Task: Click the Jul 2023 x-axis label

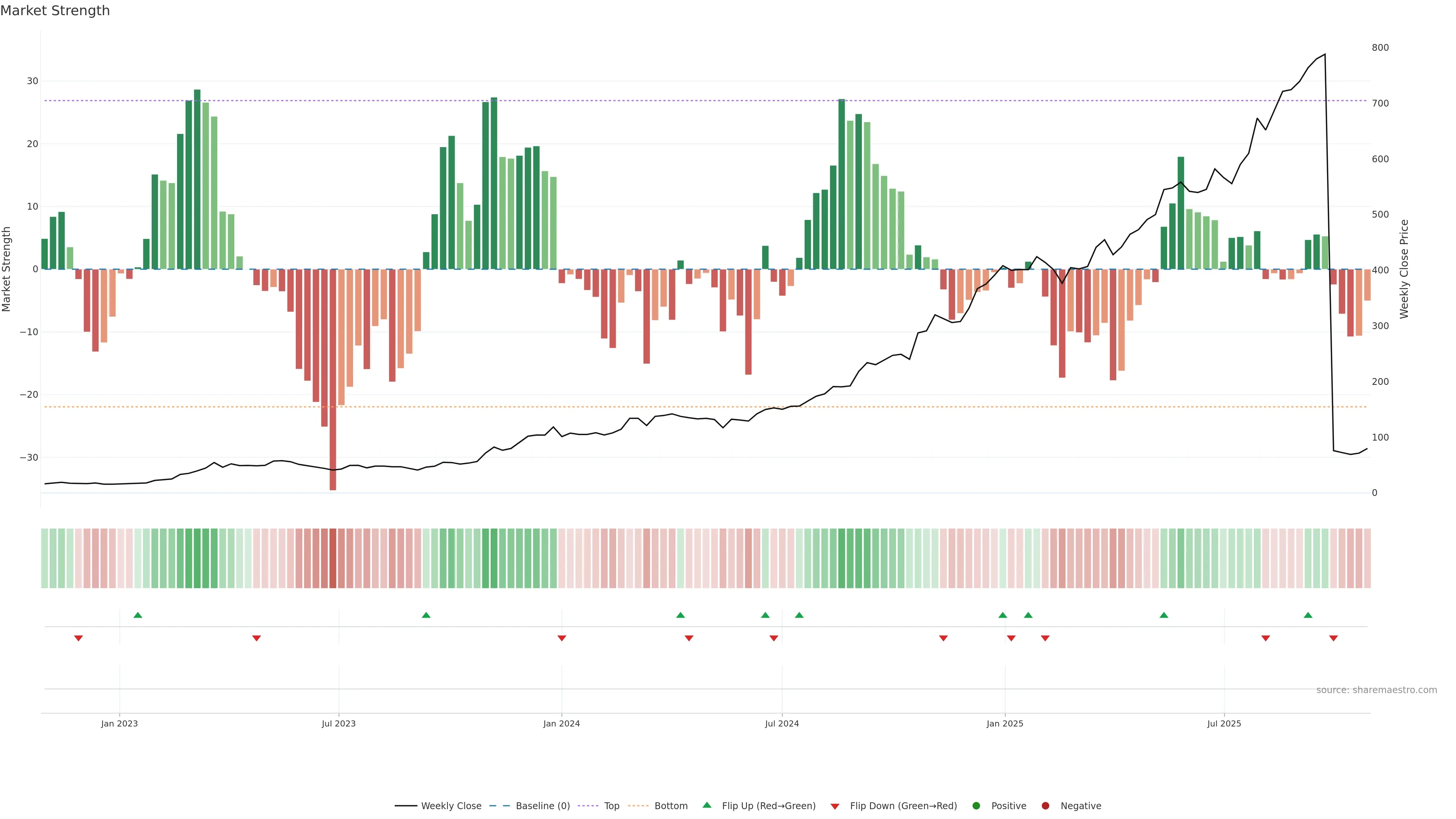Action: (339, 723)
